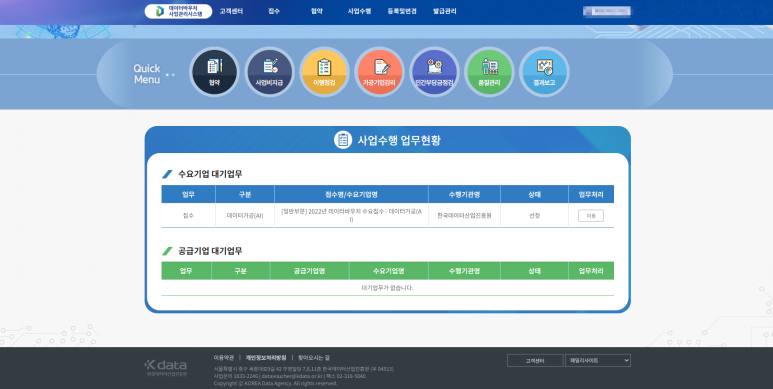Open the 사업수행 top menu

click(x=359, y=11)
